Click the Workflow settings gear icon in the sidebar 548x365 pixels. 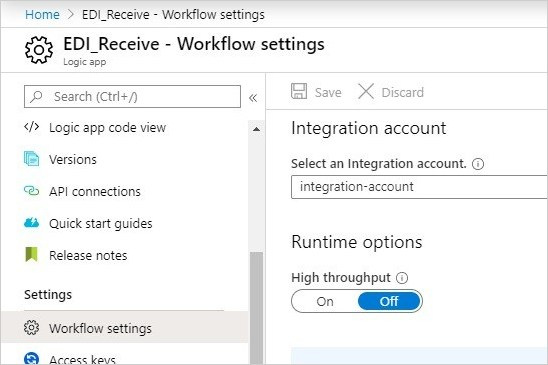(31, 328)
